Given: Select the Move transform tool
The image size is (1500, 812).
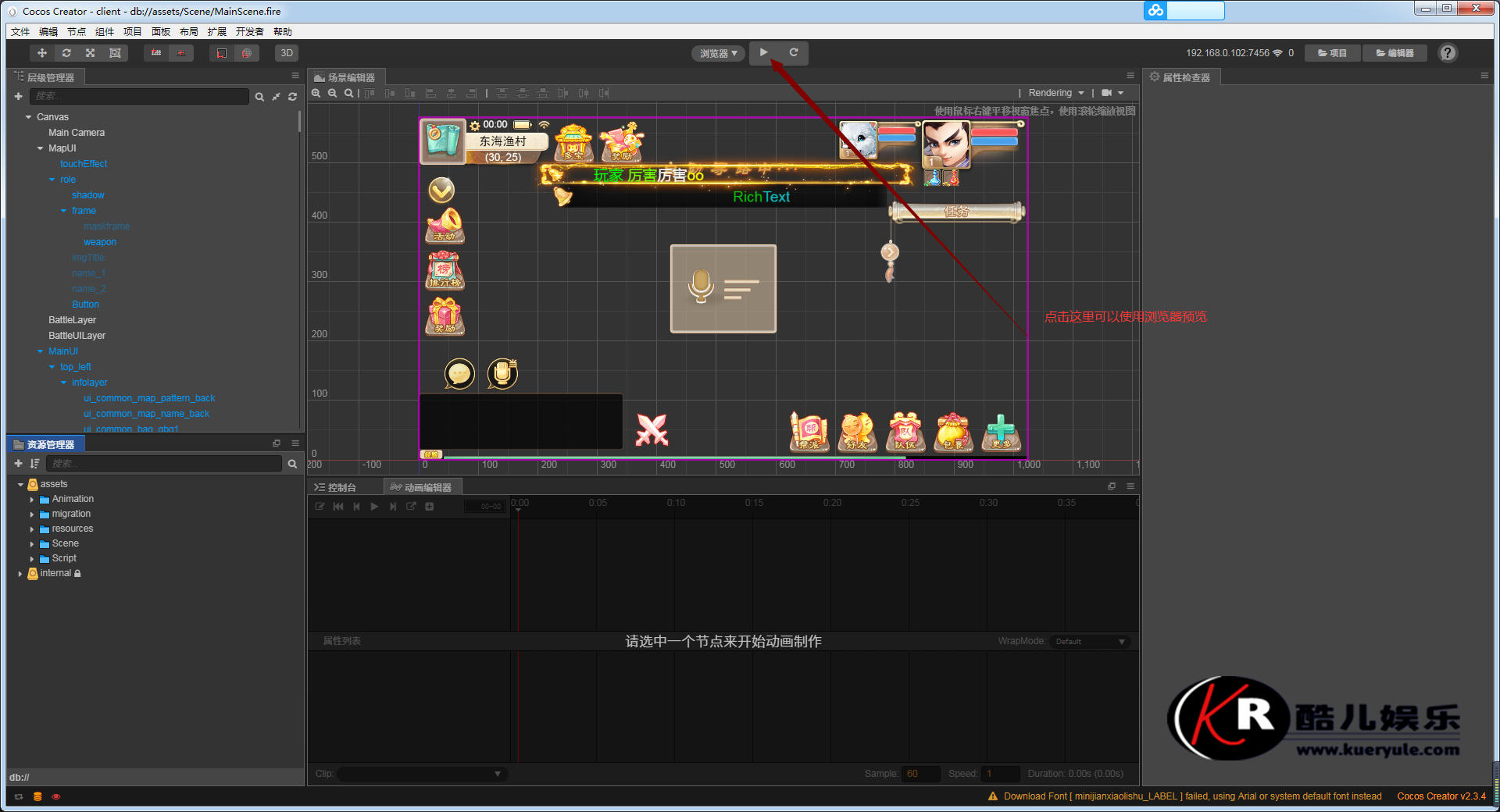Looking at the screenshot, I should 42,53.
